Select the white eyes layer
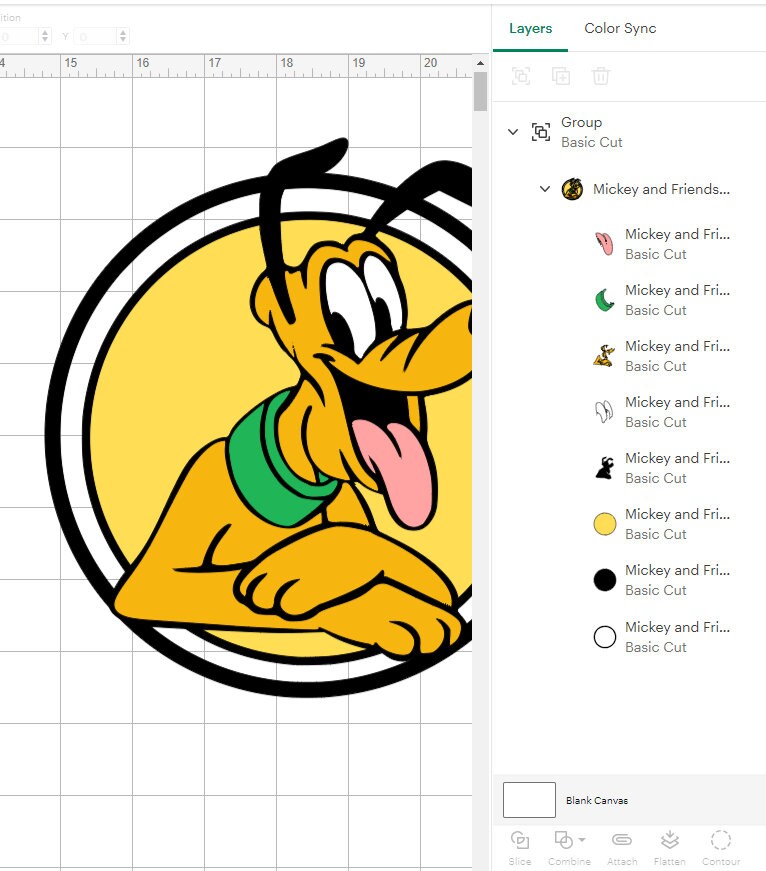Screen dimensions: 766x871 (x=661, y=412)
